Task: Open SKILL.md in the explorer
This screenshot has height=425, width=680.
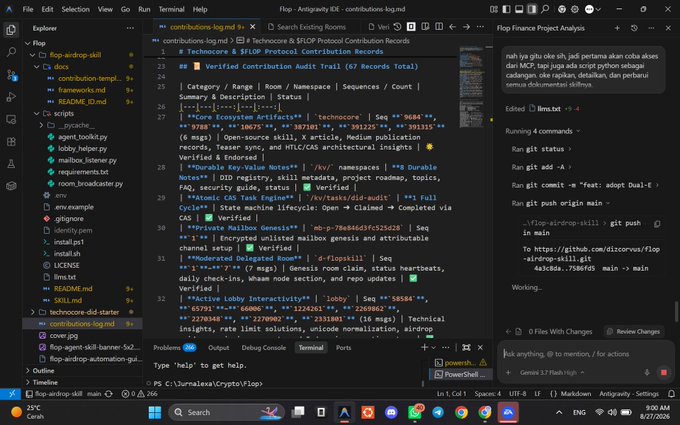Action: (68, 301)
